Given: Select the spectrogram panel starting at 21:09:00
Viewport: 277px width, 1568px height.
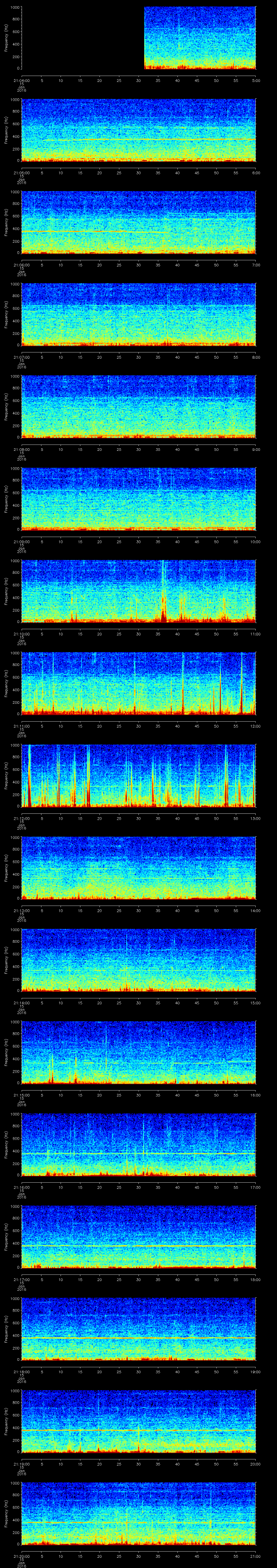Looking at the screenshot, I should tap(138, 499).
